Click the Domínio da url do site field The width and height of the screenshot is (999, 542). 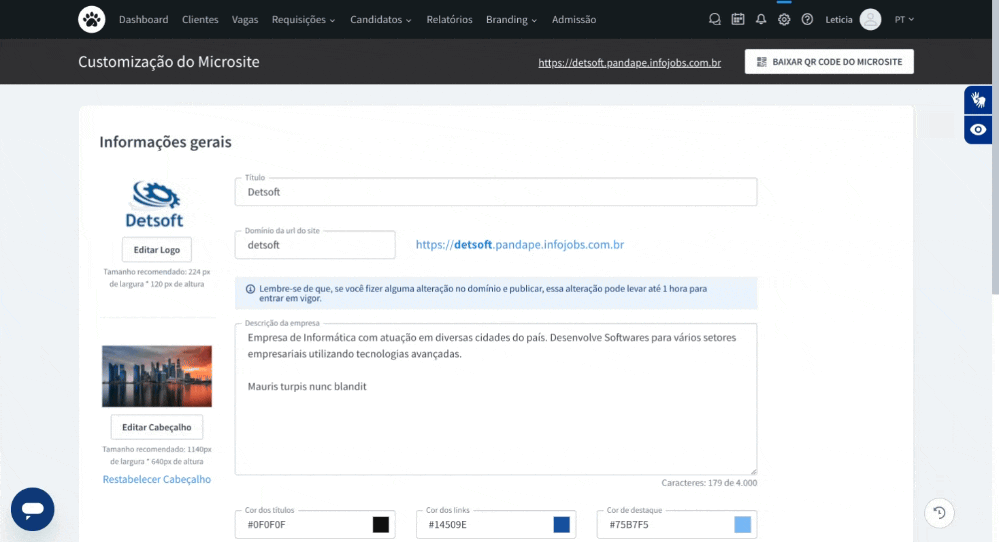315,245
